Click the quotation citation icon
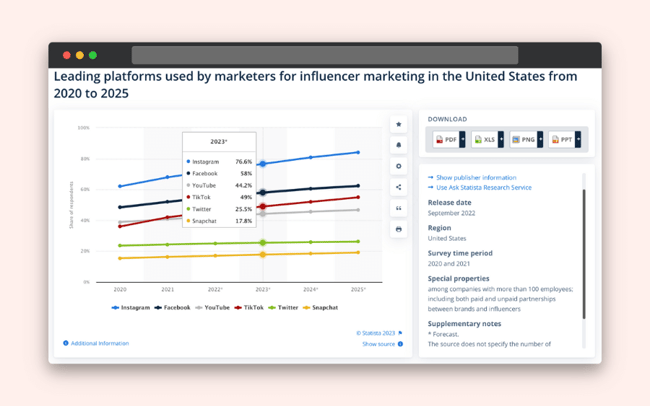The height and width of the screenshot is (406, 650). pyautogui.click(x=398, y=208)
